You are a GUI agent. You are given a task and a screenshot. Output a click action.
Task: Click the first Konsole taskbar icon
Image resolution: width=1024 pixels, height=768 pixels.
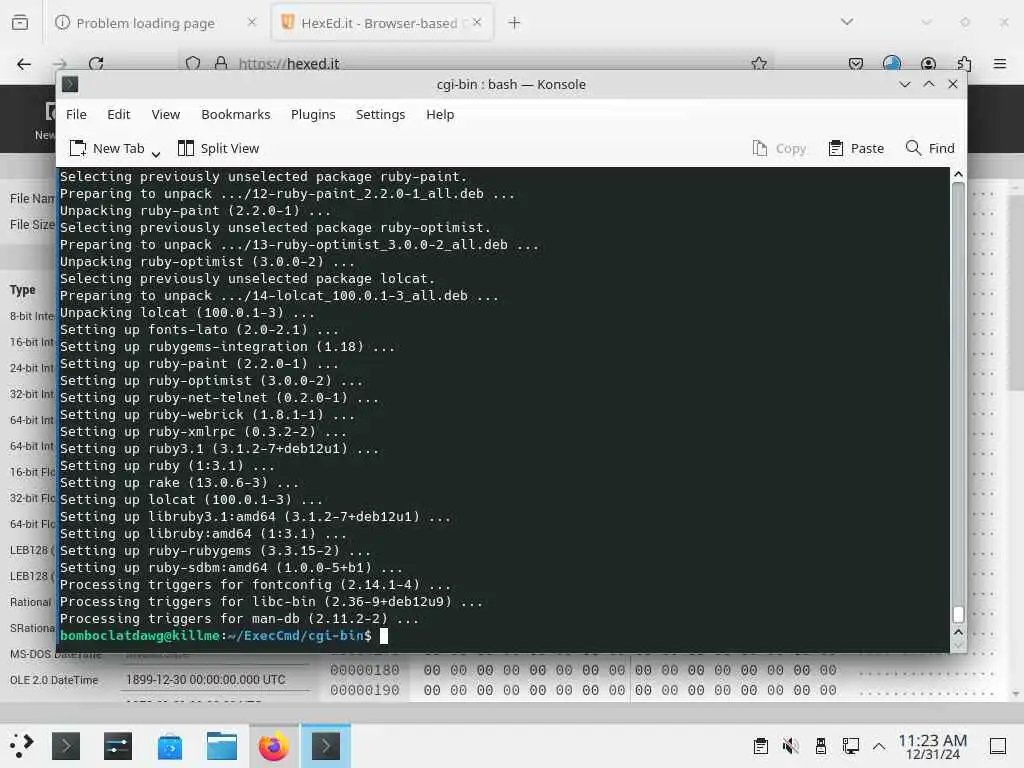point(66,746)
